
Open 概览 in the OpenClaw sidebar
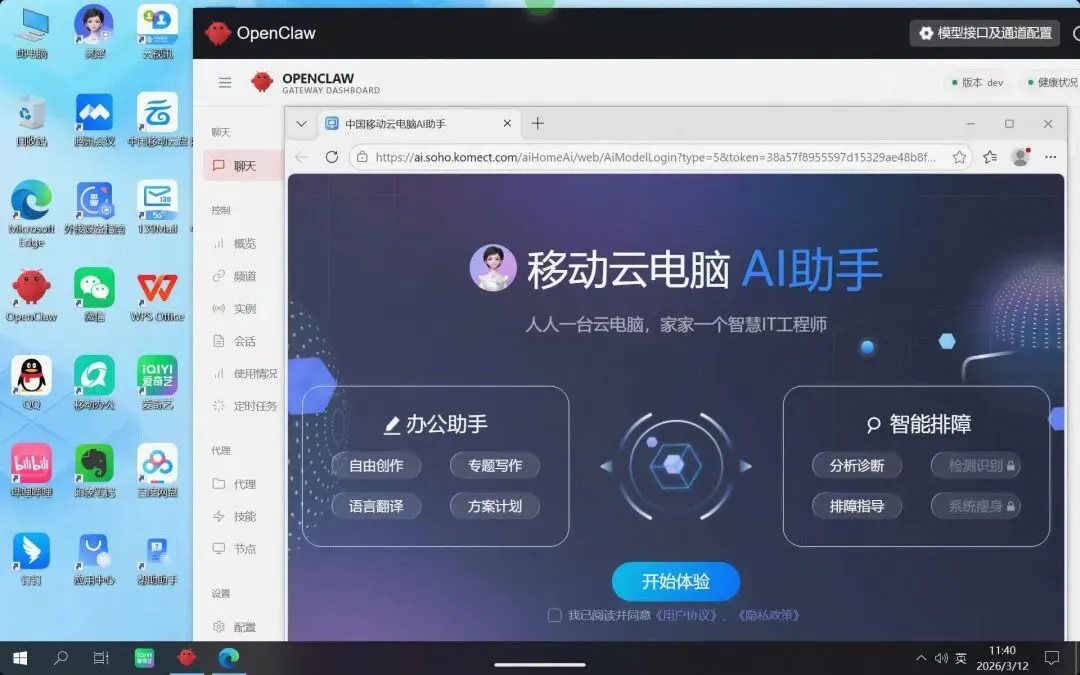tap(244, 243)
